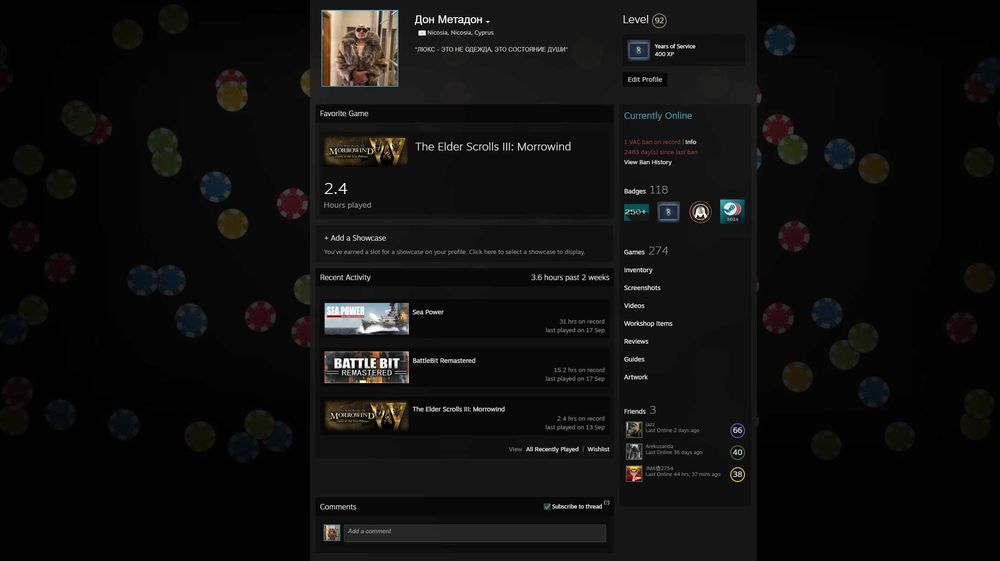Click the round hooded figure badge
Image resolution: width=1000 pixels, height=561 pixels.
[x=700, y=212]
